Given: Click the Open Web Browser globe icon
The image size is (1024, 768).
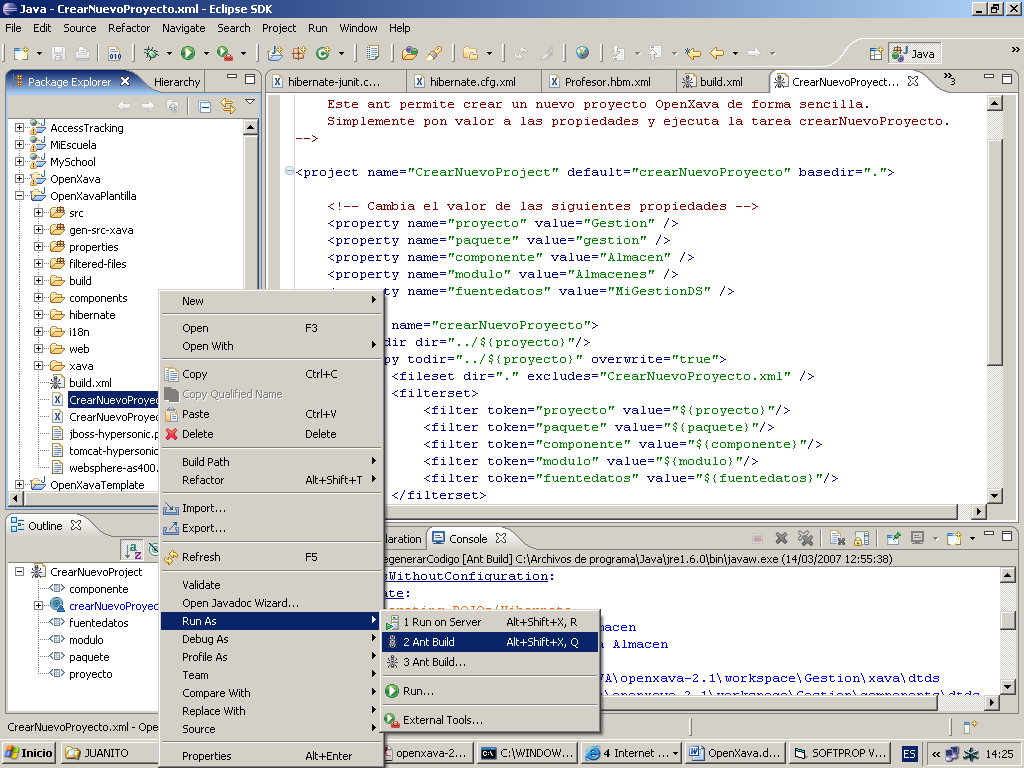Looking at the screenshot, I should click(582, 53).
